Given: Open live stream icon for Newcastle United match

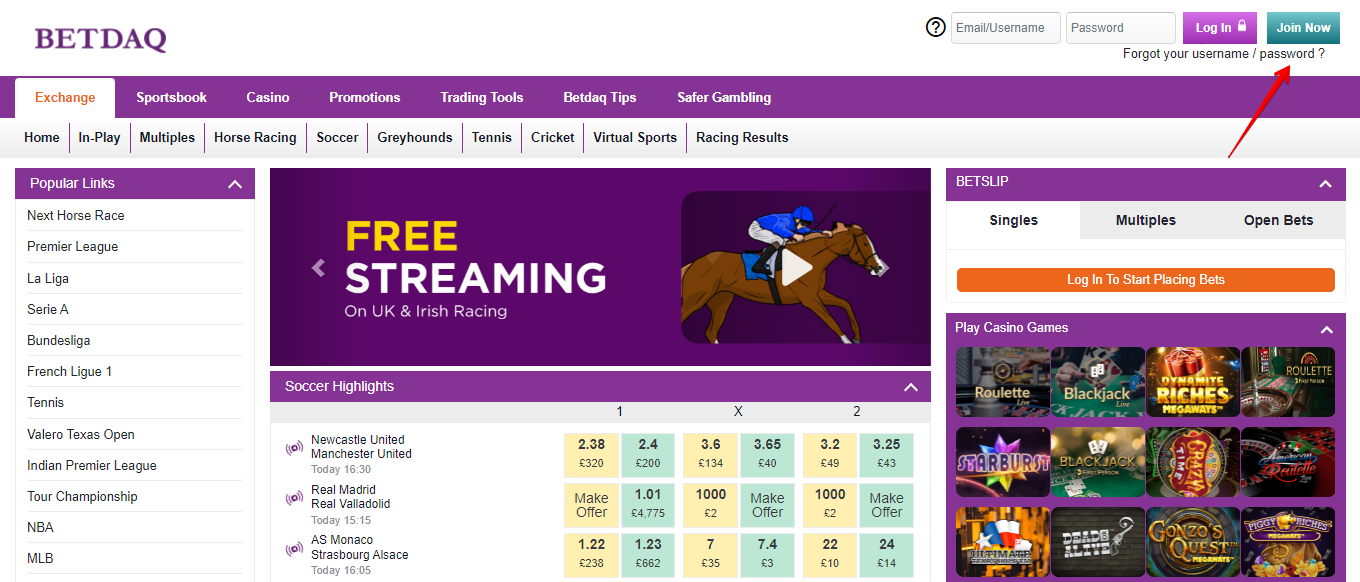Looking at the screenshot, I should coord(294,448).
